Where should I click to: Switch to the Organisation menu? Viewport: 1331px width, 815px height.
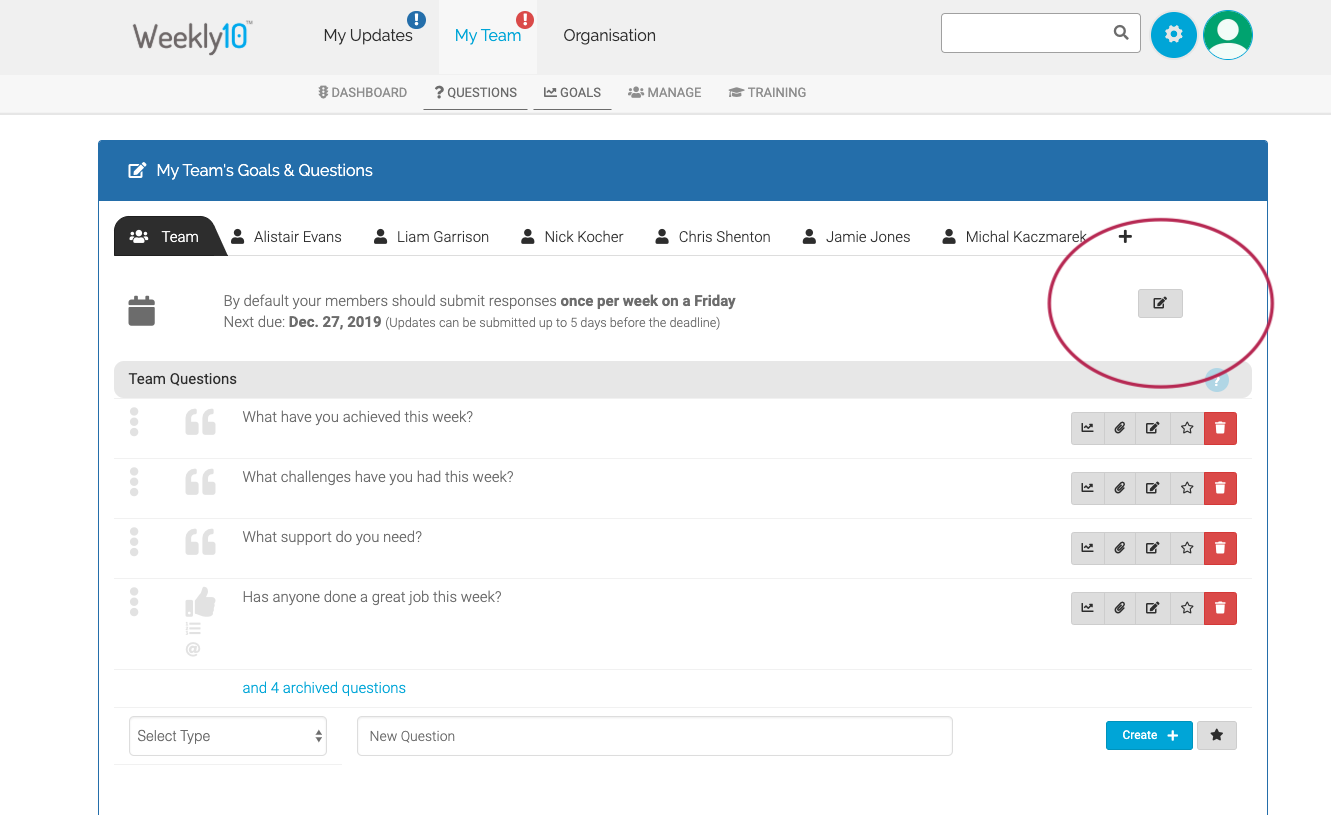pyautogui.click(x=609, y=36)
